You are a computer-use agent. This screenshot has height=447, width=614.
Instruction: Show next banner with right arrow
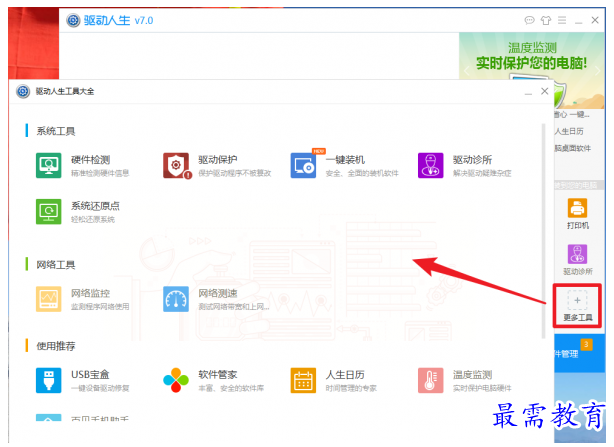pos(598,71)
